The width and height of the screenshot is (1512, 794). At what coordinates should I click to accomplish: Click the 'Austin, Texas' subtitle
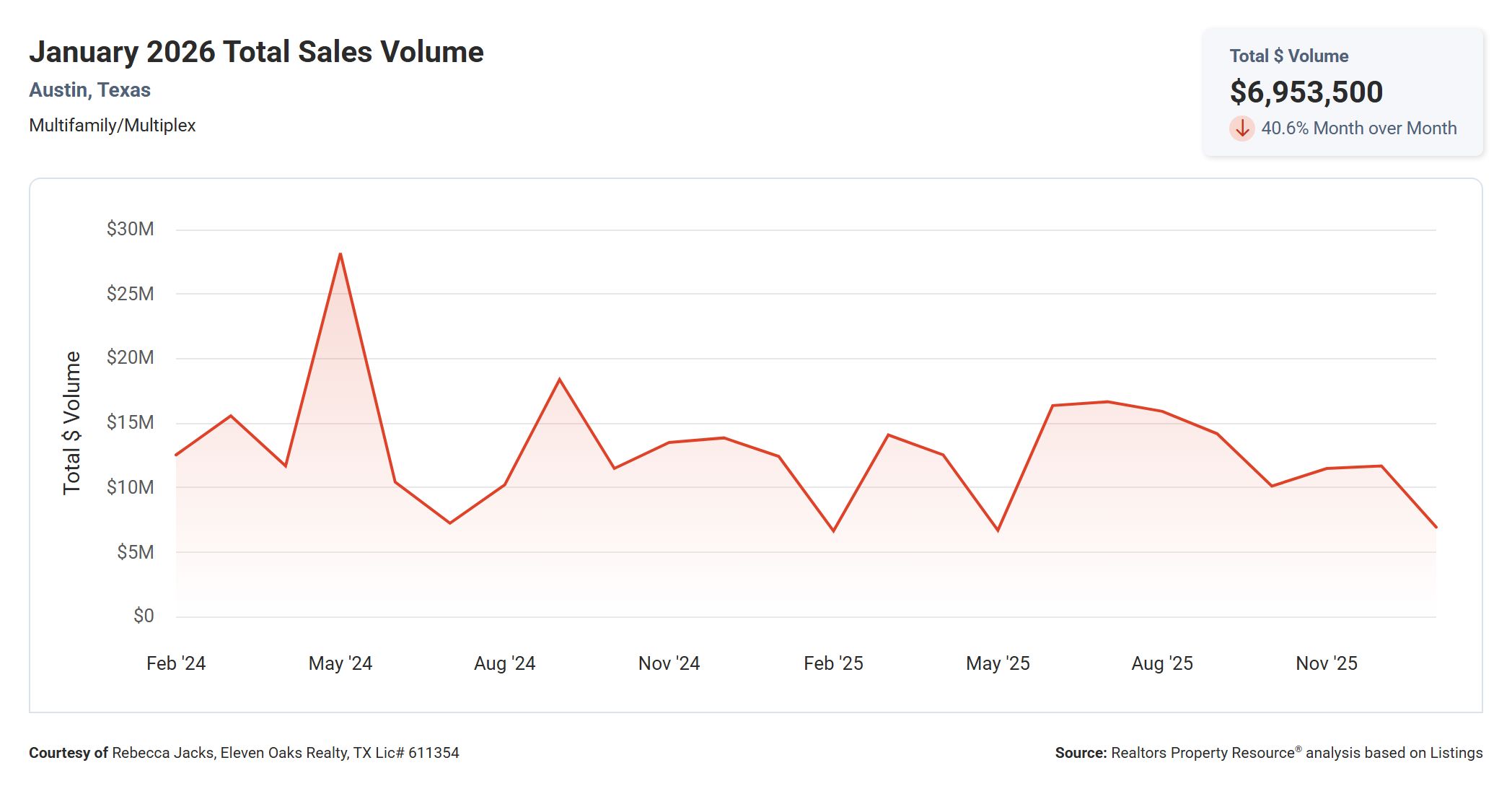click(89, 90)
